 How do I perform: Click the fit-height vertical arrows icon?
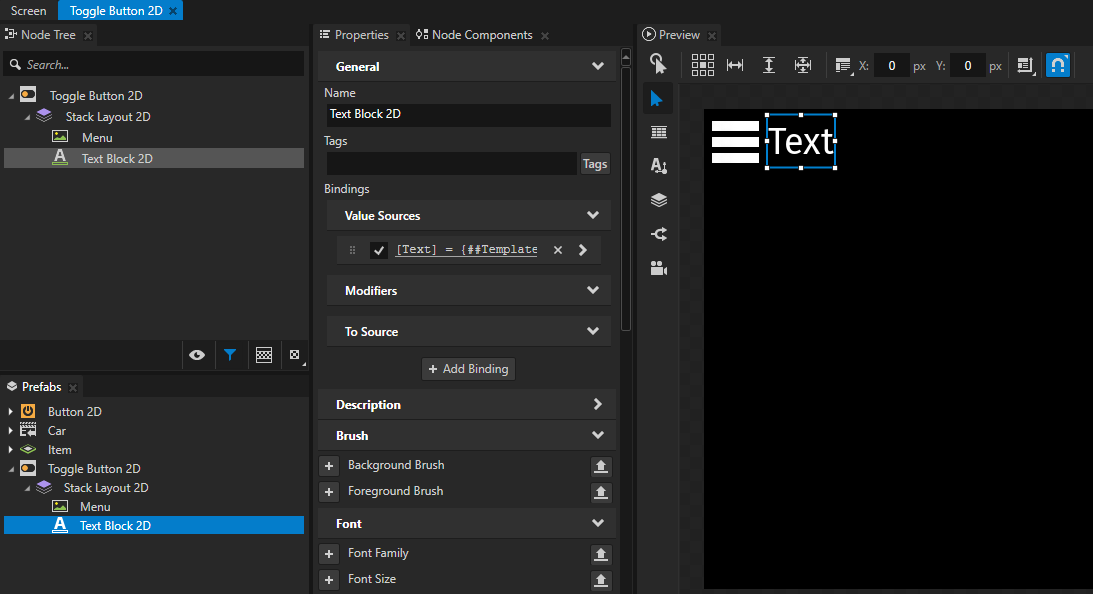(769, 65)
